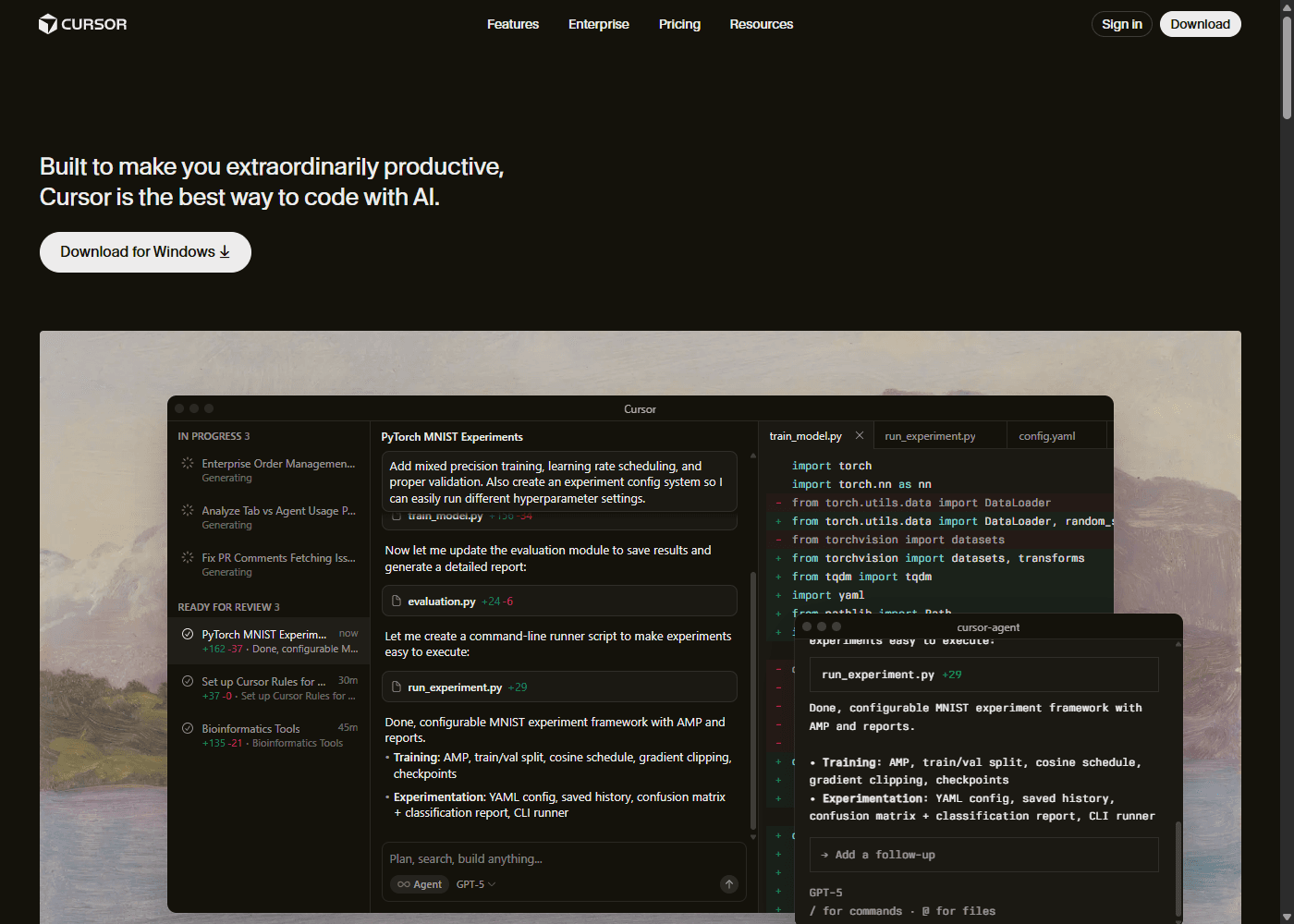Click file icon on evaluation.py card

pyautogui.click(x=397, y=601)
